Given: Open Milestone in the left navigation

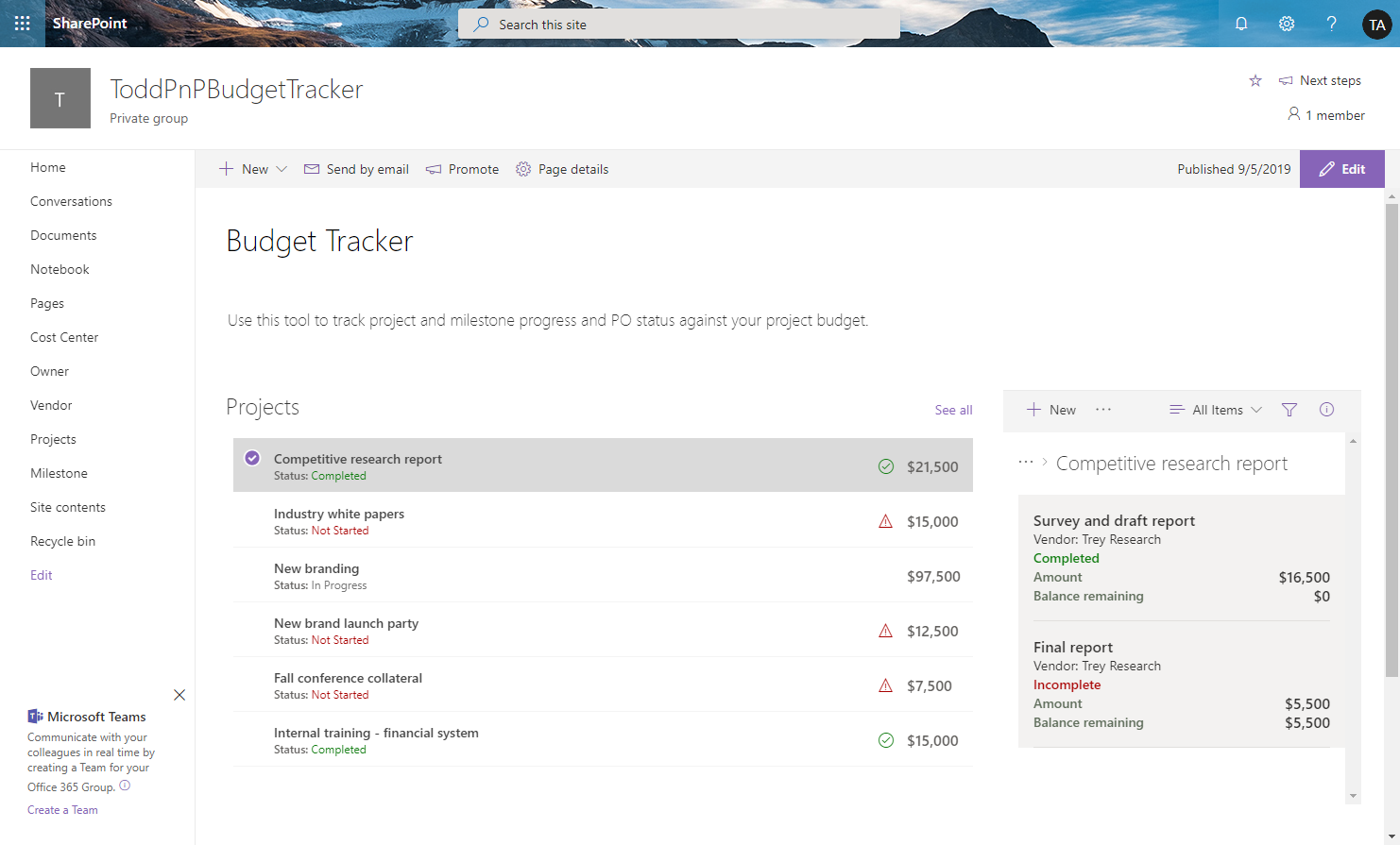Looking at the screenshot, I should pyautogui.click(x=59, y=473).
